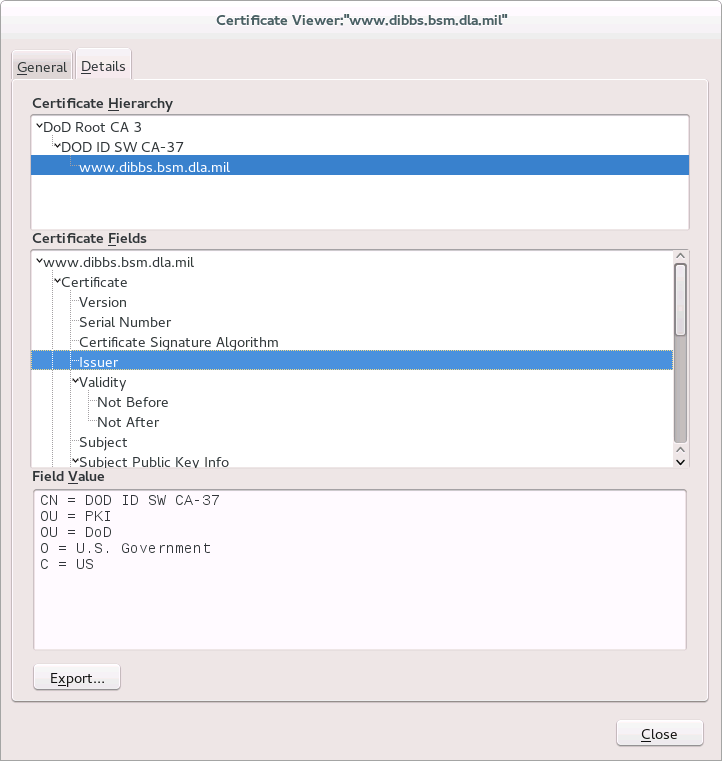Viewport: 722px width, 761px height.
Task: Click the Export... button
Action: click(x=77, y=677)
